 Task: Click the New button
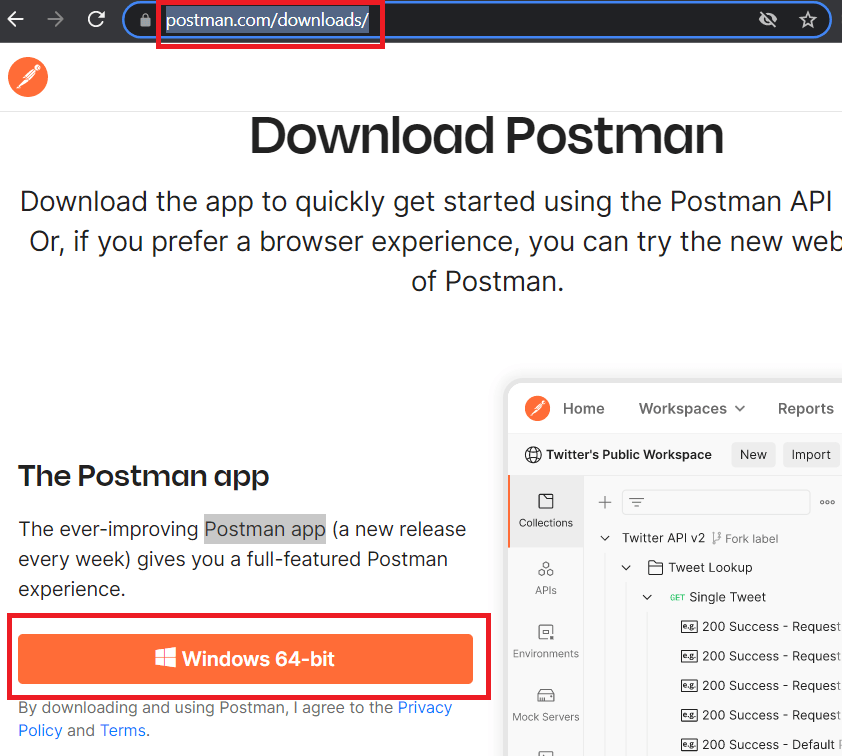pyautogui.click(x=753, y=455)
